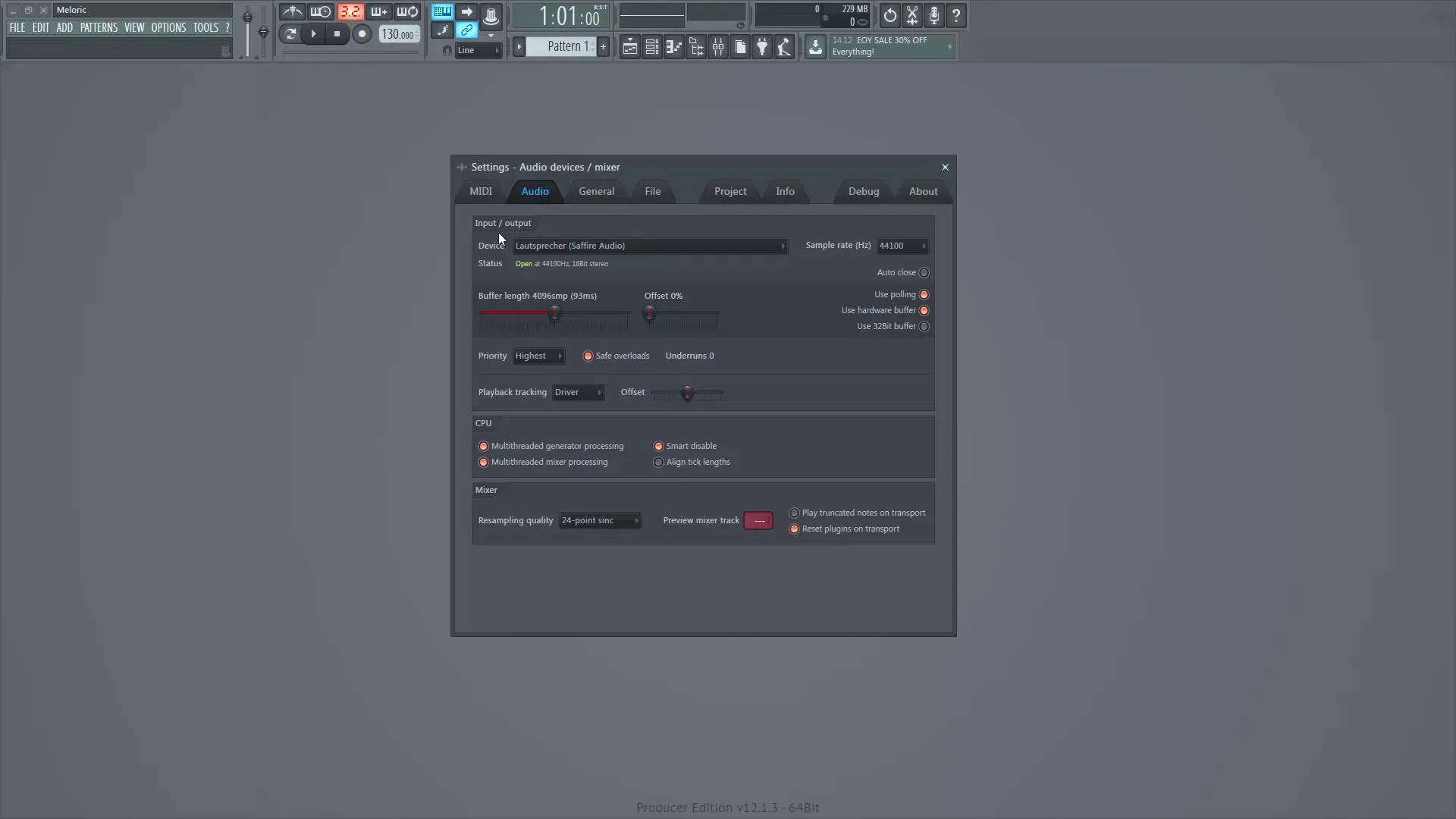1456x819 pixels.
Task: Open the audio editor scissors icon
Action: (912, 15)
